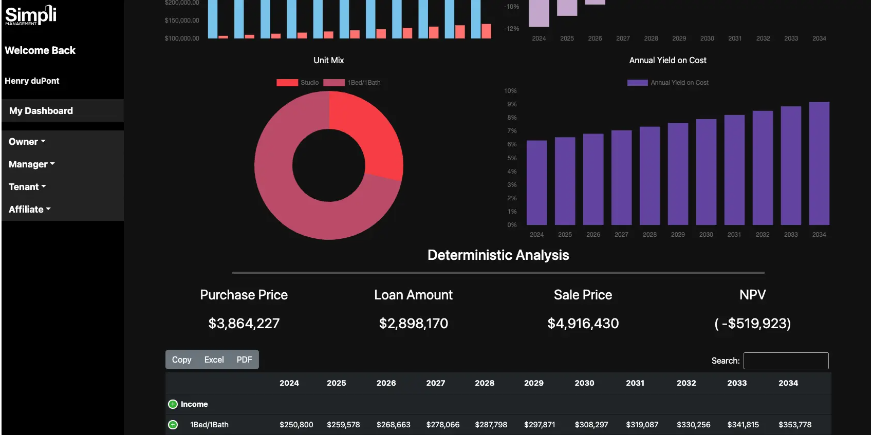Image resolution: width=872 pixels, height=435 pixels.
Task: Expand the Tenant dropdown menu
Action: [x=27, y=187]
